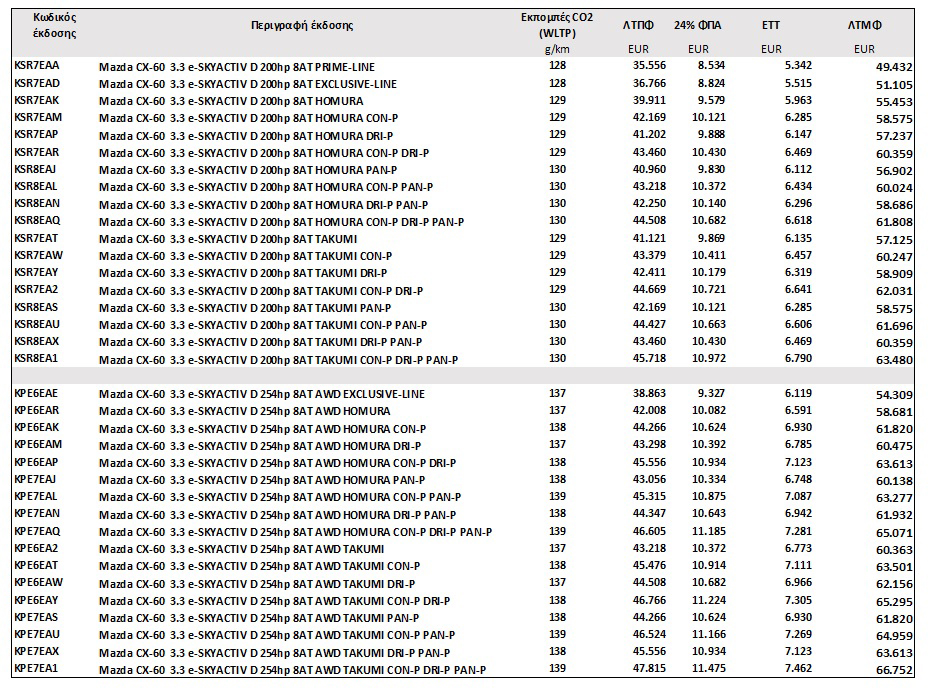930x694 pixels.
Task: Select final price 63.480
Action: 894,360
